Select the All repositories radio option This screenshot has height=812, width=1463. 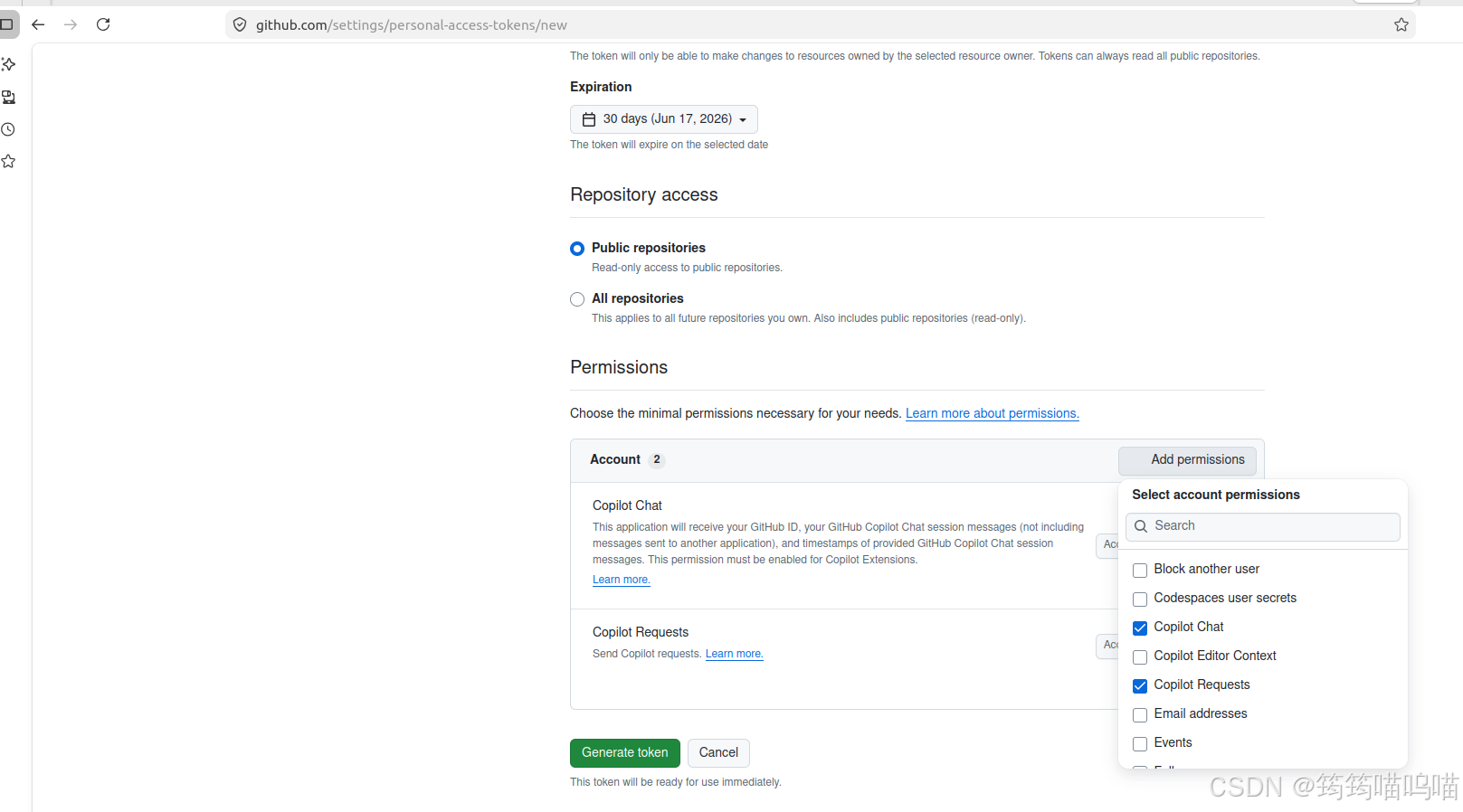tap(577, 299)
